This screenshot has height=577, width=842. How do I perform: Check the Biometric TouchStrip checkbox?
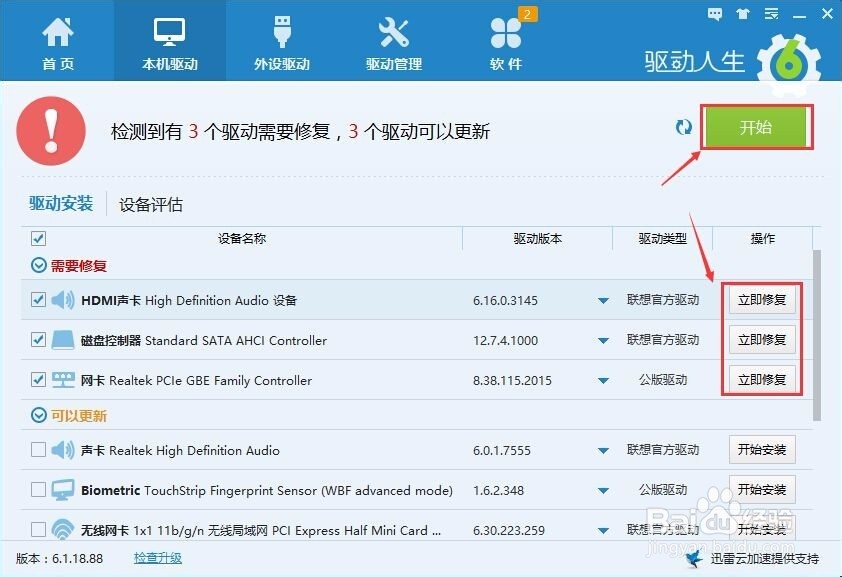pyautogui.click(x=38, y=490)
